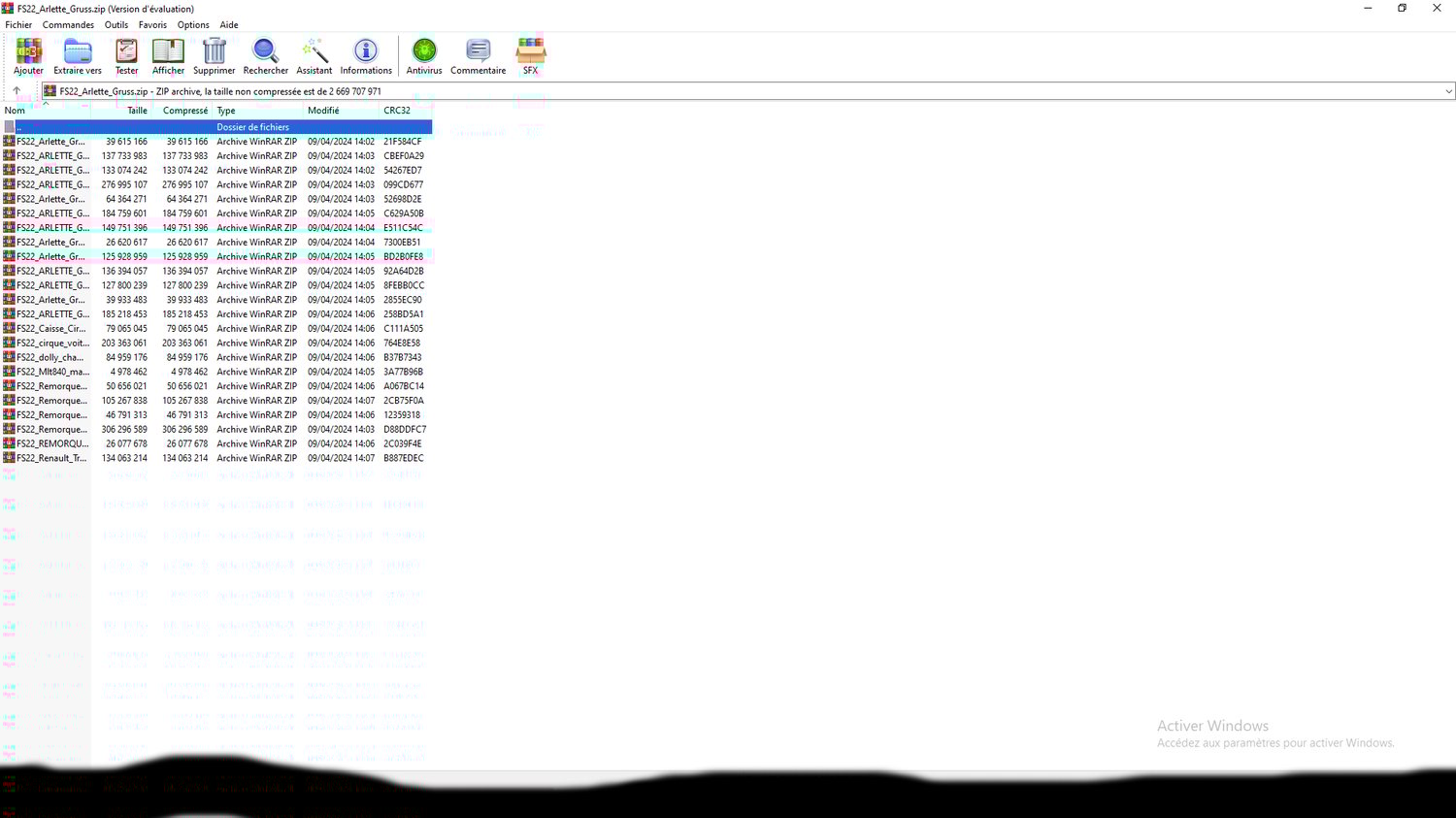The image size is (1456, 818).
Task: Click the archive icon of FS22_Renault_Tr... file
Action: pyautogui.click(x=9, y=458)
